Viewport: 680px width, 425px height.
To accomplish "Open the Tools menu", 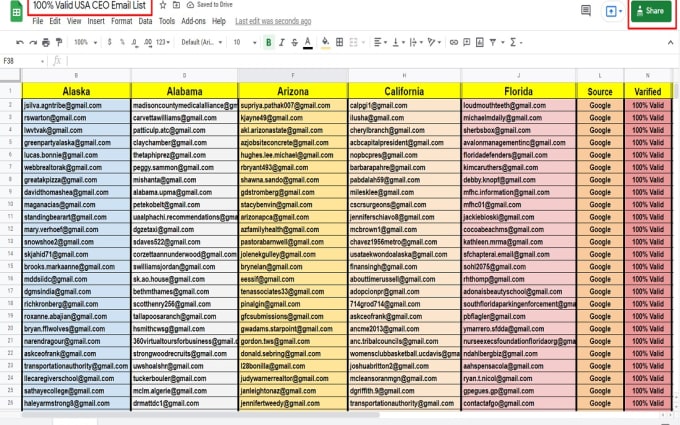I will [167, 21].
